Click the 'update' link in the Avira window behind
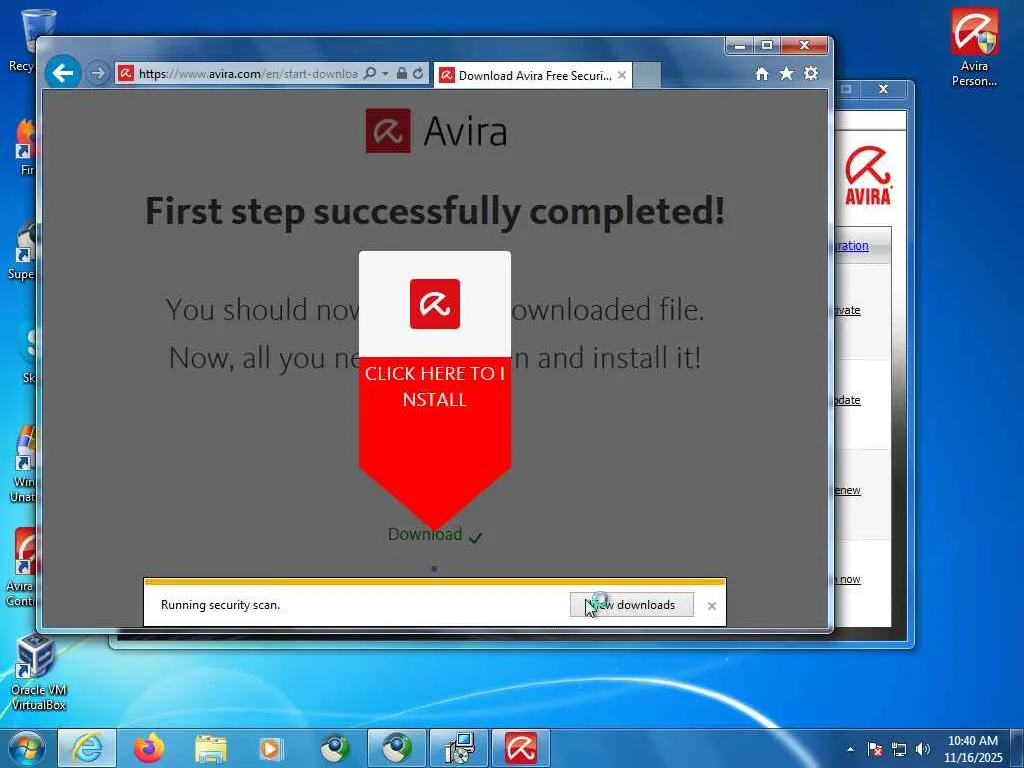Image resolution: width=1024 pixels, height=768 pixels. pos(847,400)
